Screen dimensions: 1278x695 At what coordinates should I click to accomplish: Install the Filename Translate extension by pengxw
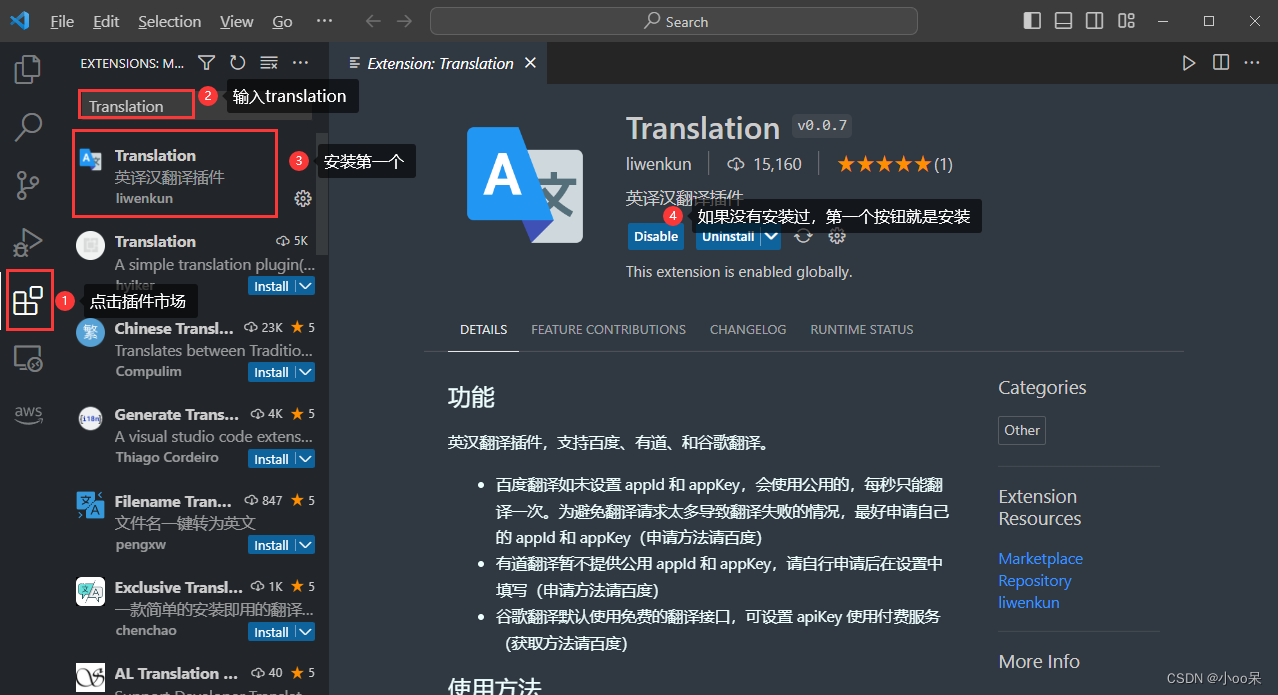coord(271,545)
